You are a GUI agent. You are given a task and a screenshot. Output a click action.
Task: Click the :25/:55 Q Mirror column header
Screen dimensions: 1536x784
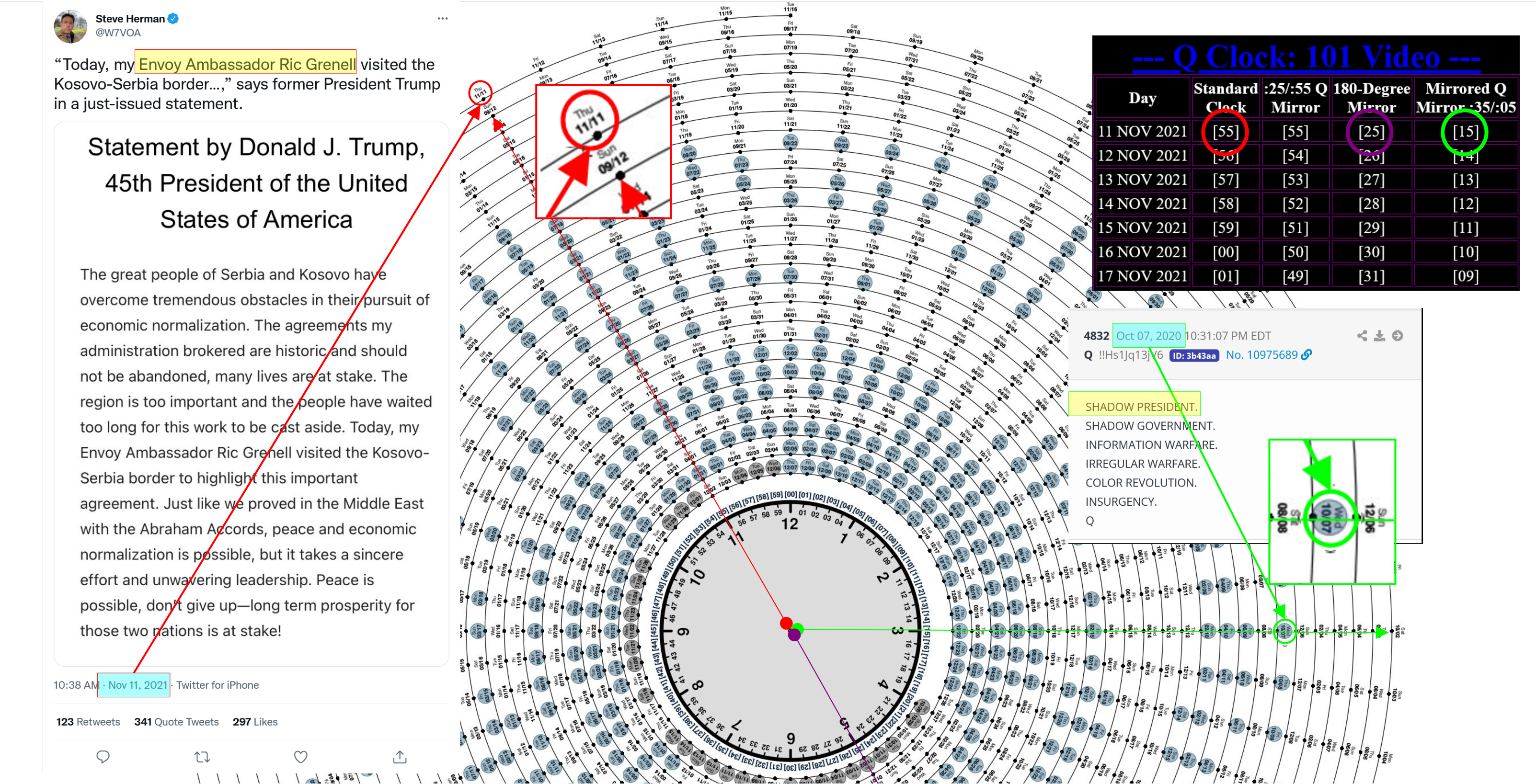click(x=1295, y=98)
